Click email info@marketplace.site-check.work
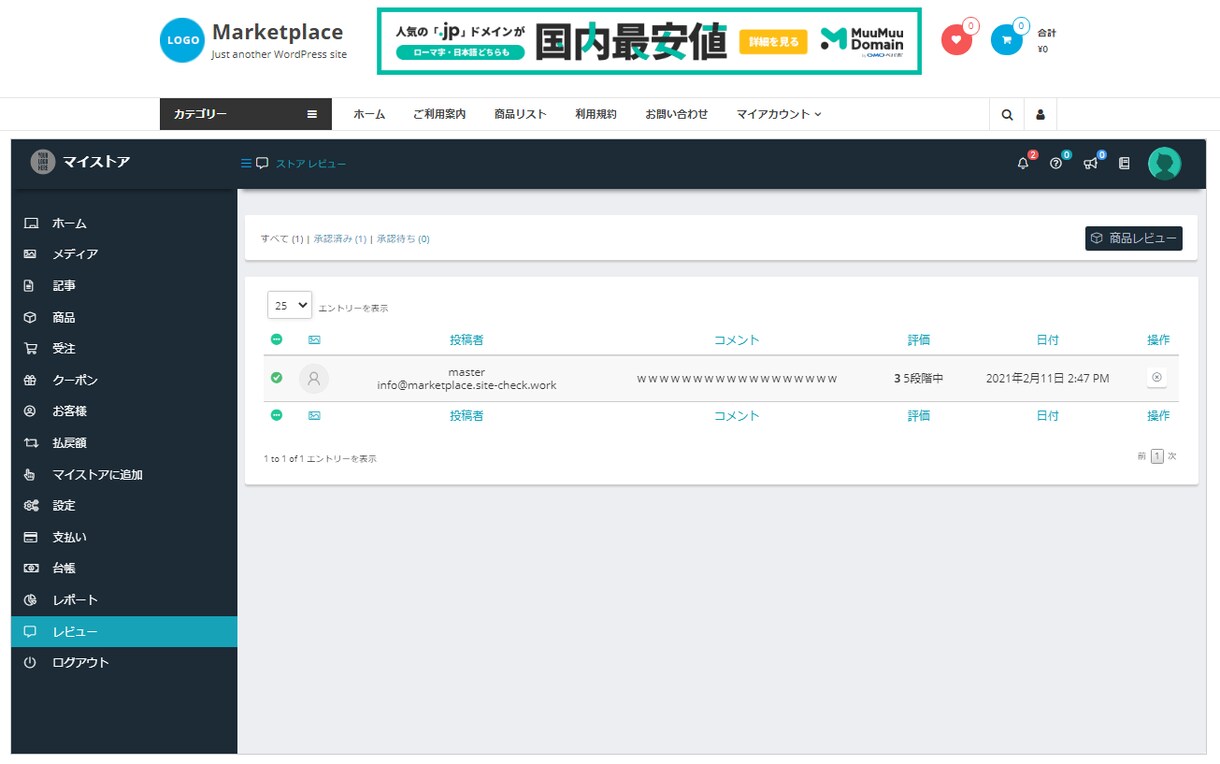The height and width of the screenshot is (764, 1220). coord(467,385)
